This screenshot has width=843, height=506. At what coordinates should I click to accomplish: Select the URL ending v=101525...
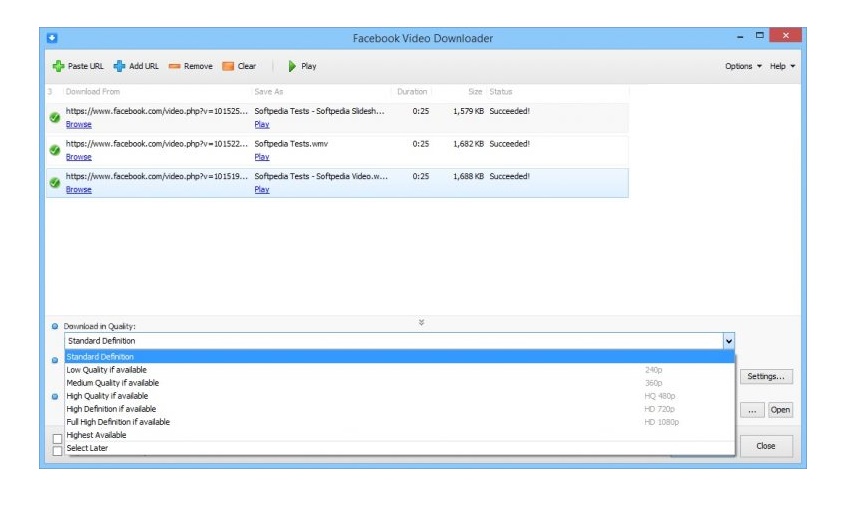pyautogui.click(x=156, y=111)
